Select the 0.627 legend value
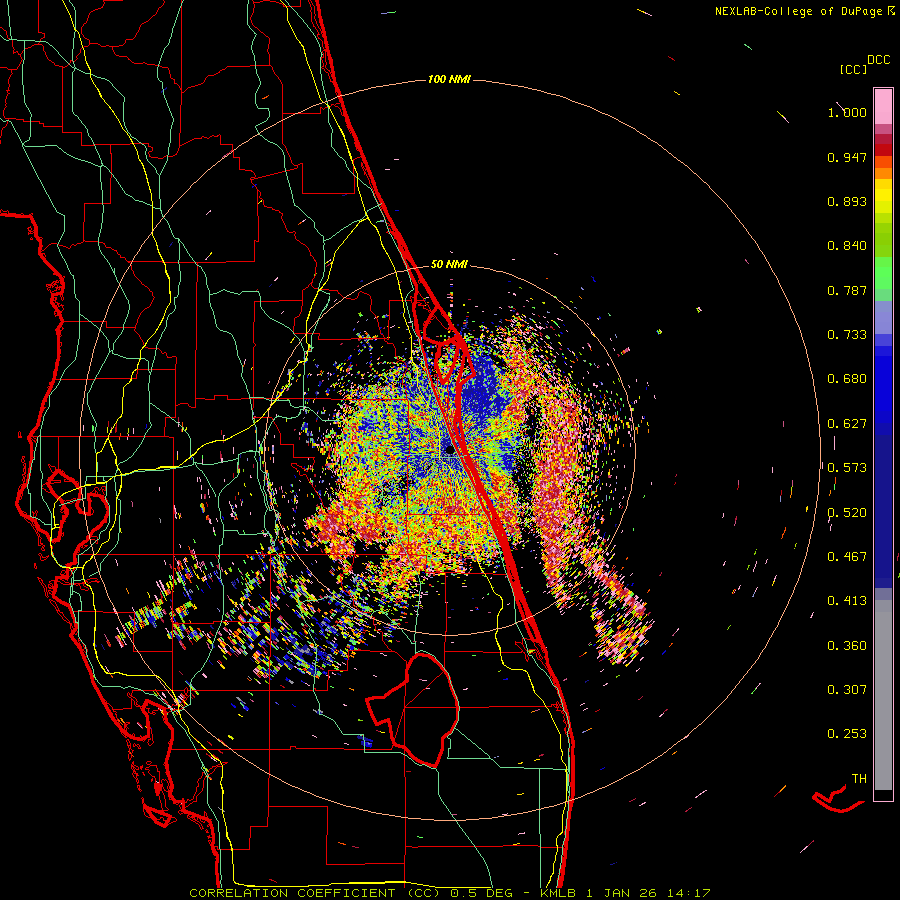Image resolution: width=900 pixels, height=900 pixels. (x=847, y=424)
